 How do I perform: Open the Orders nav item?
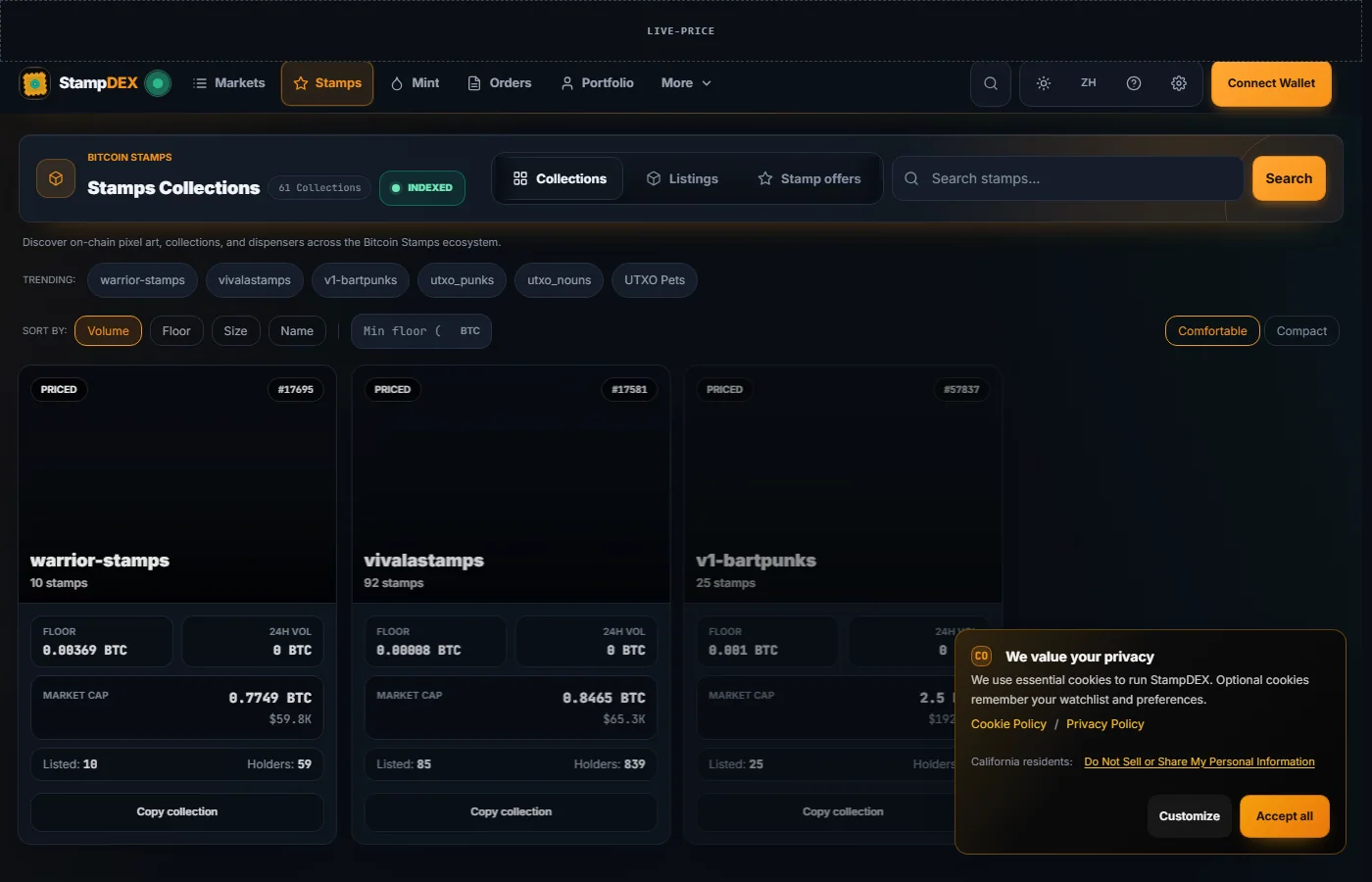point(500,83)
